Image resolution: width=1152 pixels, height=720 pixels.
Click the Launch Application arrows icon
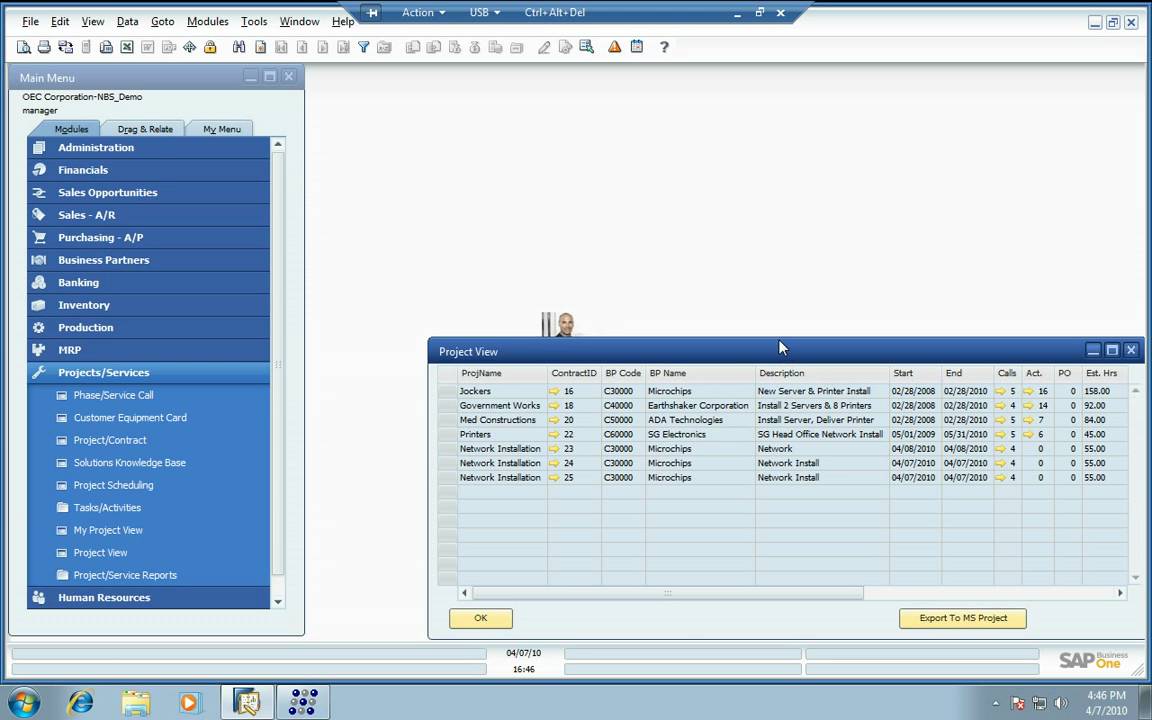pyautogui.click(x=190, y=47)
